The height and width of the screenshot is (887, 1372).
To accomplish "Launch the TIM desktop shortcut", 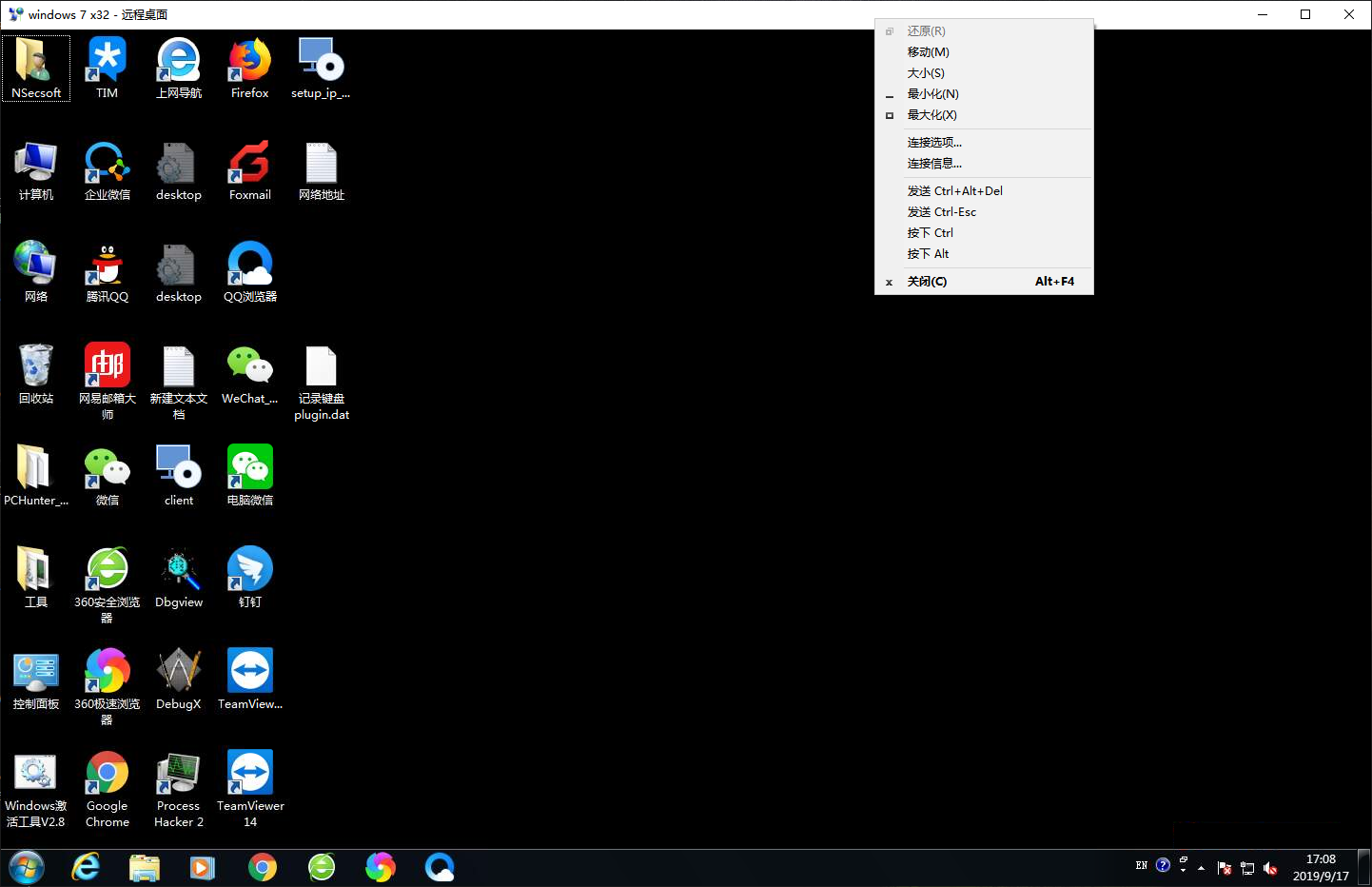I will [108, 68].
